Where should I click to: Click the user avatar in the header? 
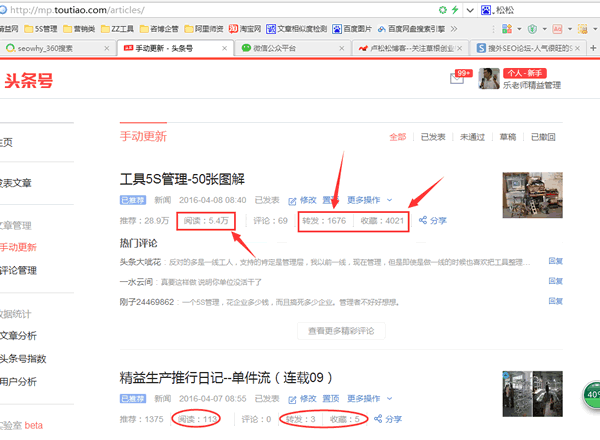pos(489,79)
